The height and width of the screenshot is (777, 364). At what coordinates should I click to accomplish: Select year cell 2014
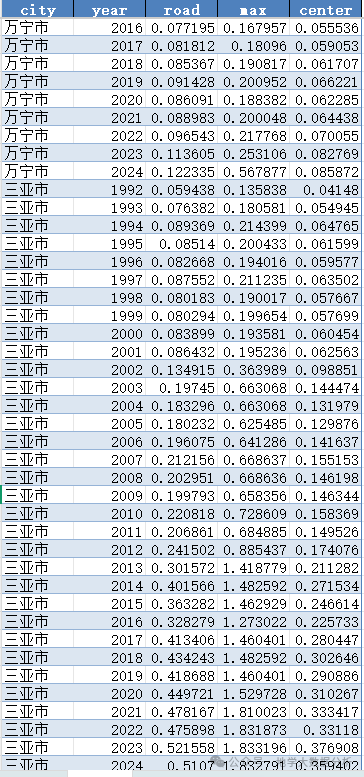[x=109, y=585]
